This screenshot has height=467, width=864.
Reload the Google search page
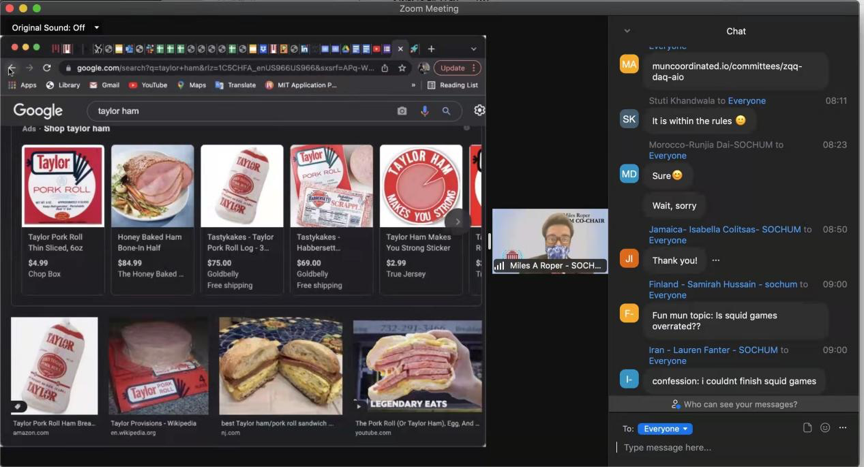click(x=47, y=68)
